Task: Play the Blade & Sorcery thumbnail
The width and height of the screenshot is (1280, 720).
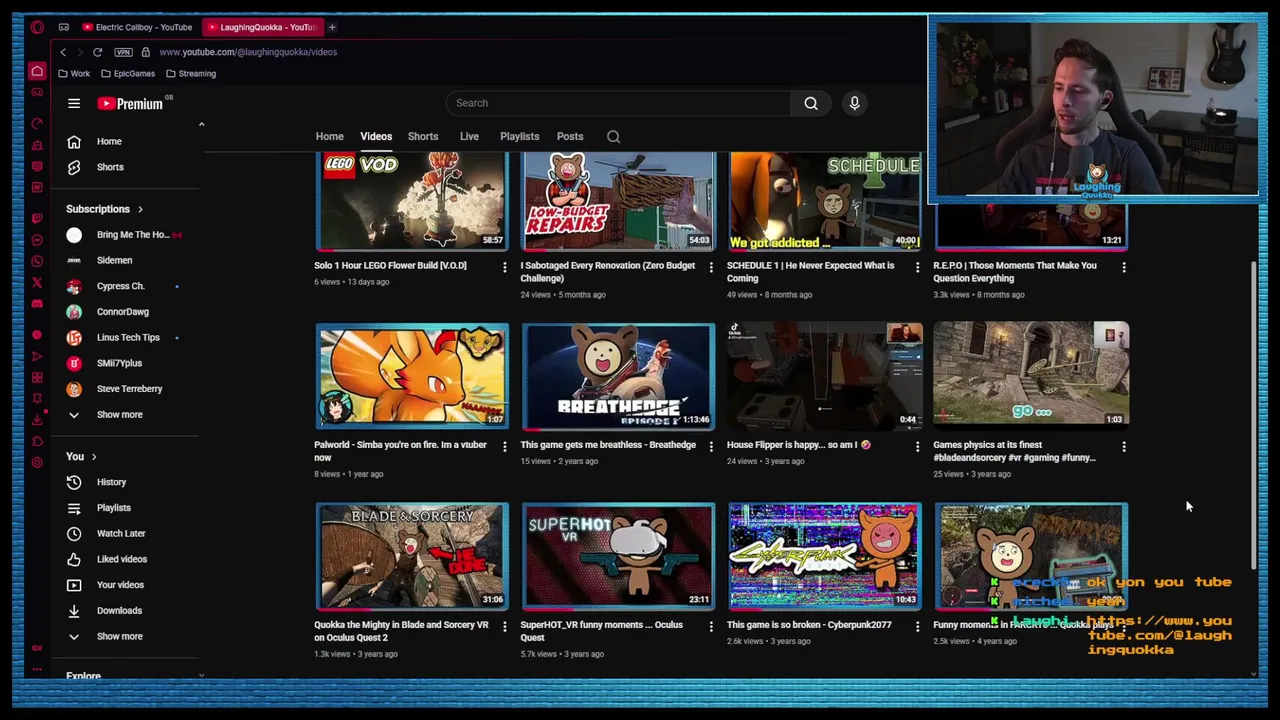Action: 412,557
